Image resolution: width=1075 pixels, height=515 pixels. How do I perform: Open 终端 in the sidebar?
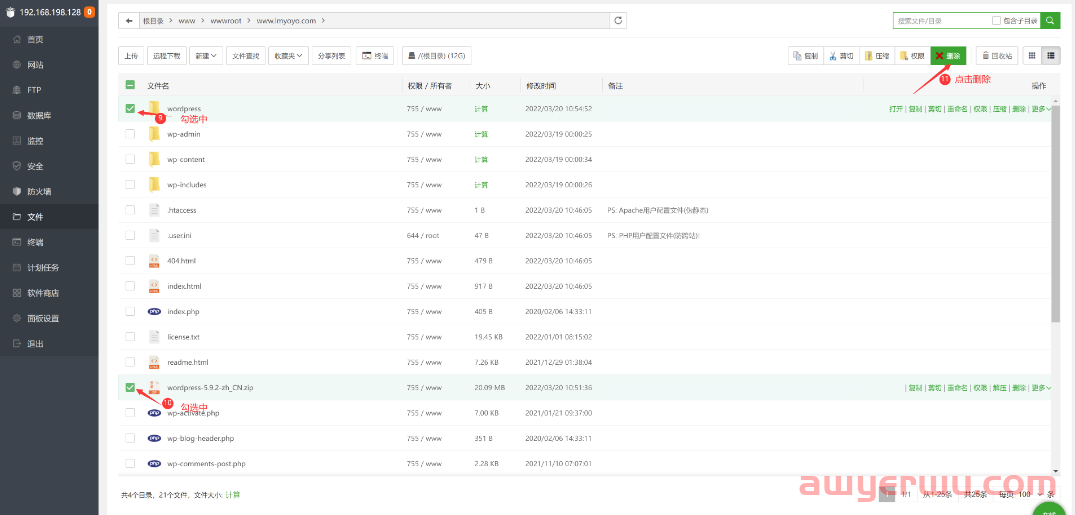[x=49, y=242]
